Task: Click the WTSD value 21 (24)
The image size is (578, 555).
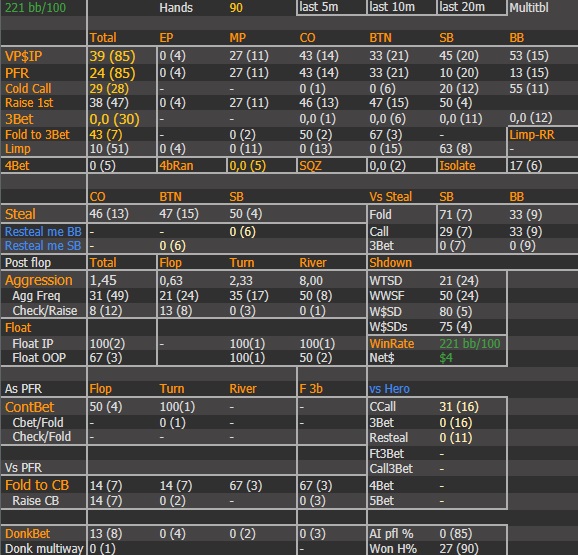Action: [x=459, y=280]
